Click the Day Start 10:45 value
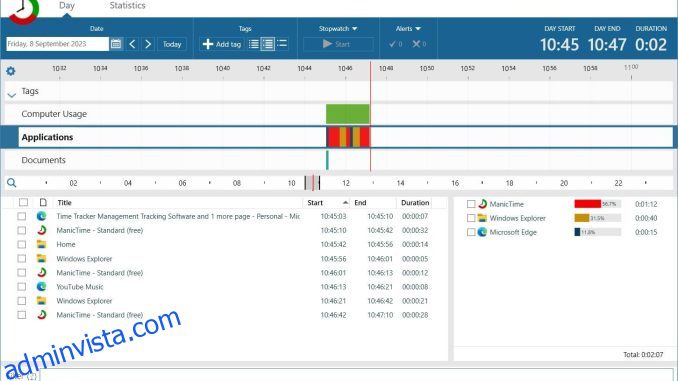This screenshot has height=381, width=678. point(559,45)
